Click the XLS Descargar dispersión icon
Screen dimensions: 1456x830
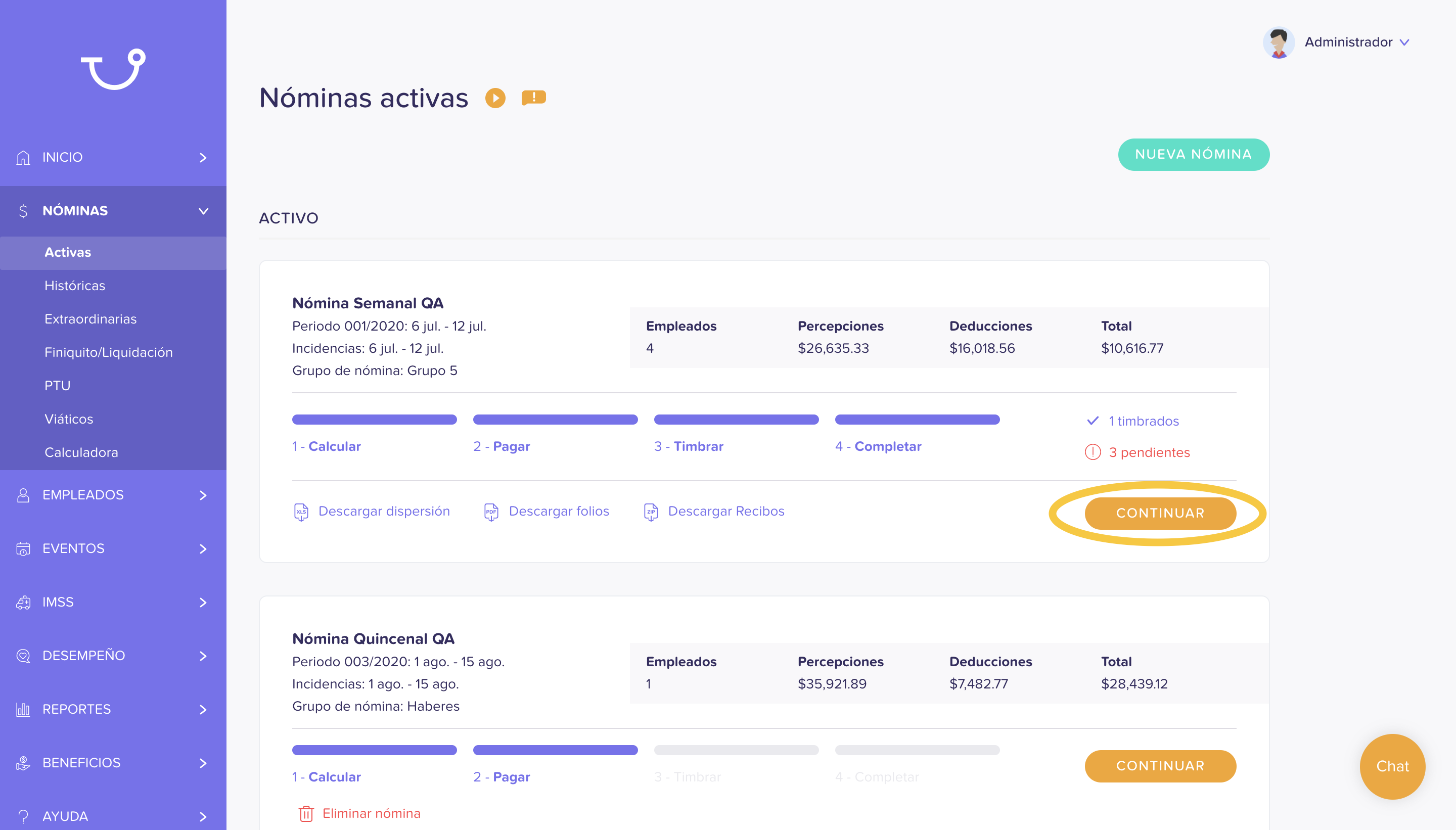point(301,512)
